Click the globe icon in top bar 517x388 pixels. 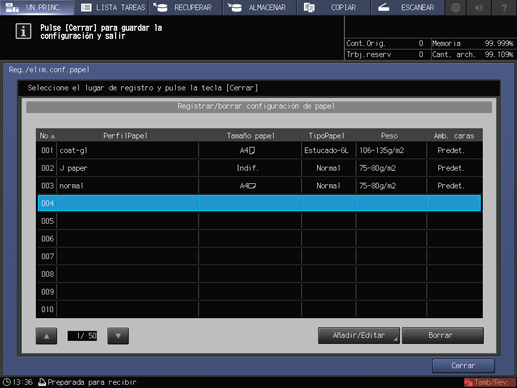click(456, 7)
